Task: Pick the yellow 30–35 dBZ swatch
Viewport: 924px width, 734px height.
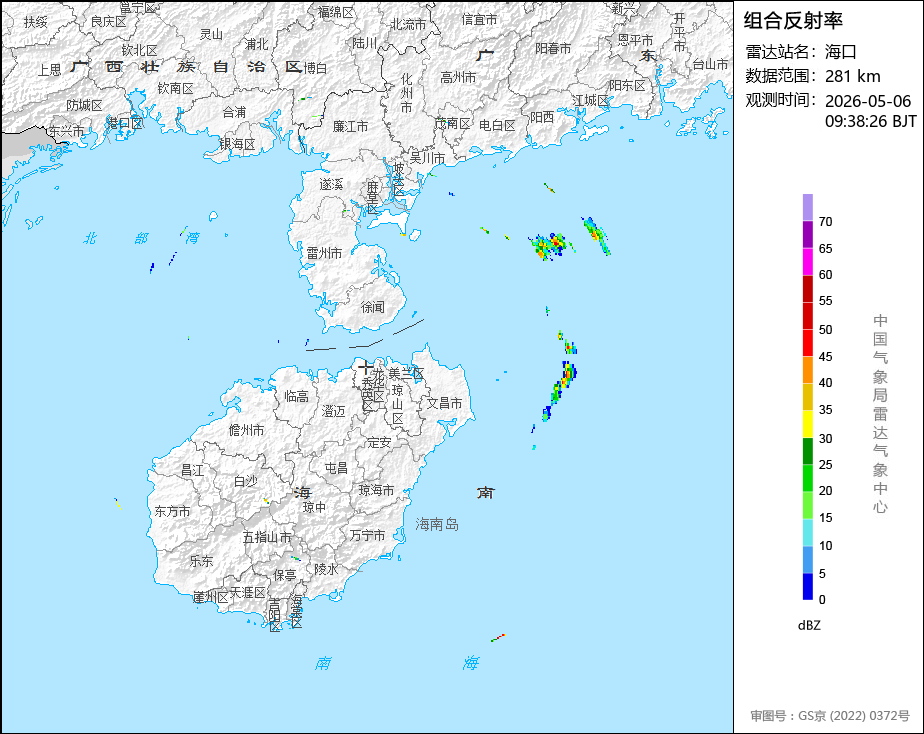Action: (x=807, y=424)
